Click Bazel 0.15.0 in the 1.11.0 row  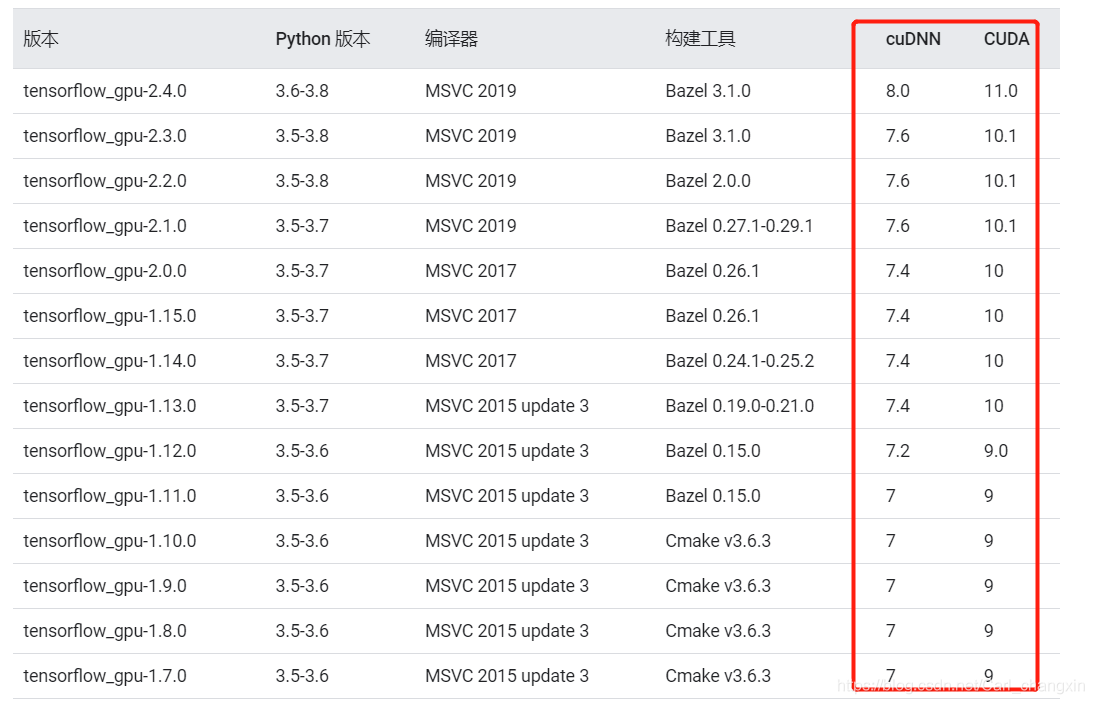[x=713, y=496]
